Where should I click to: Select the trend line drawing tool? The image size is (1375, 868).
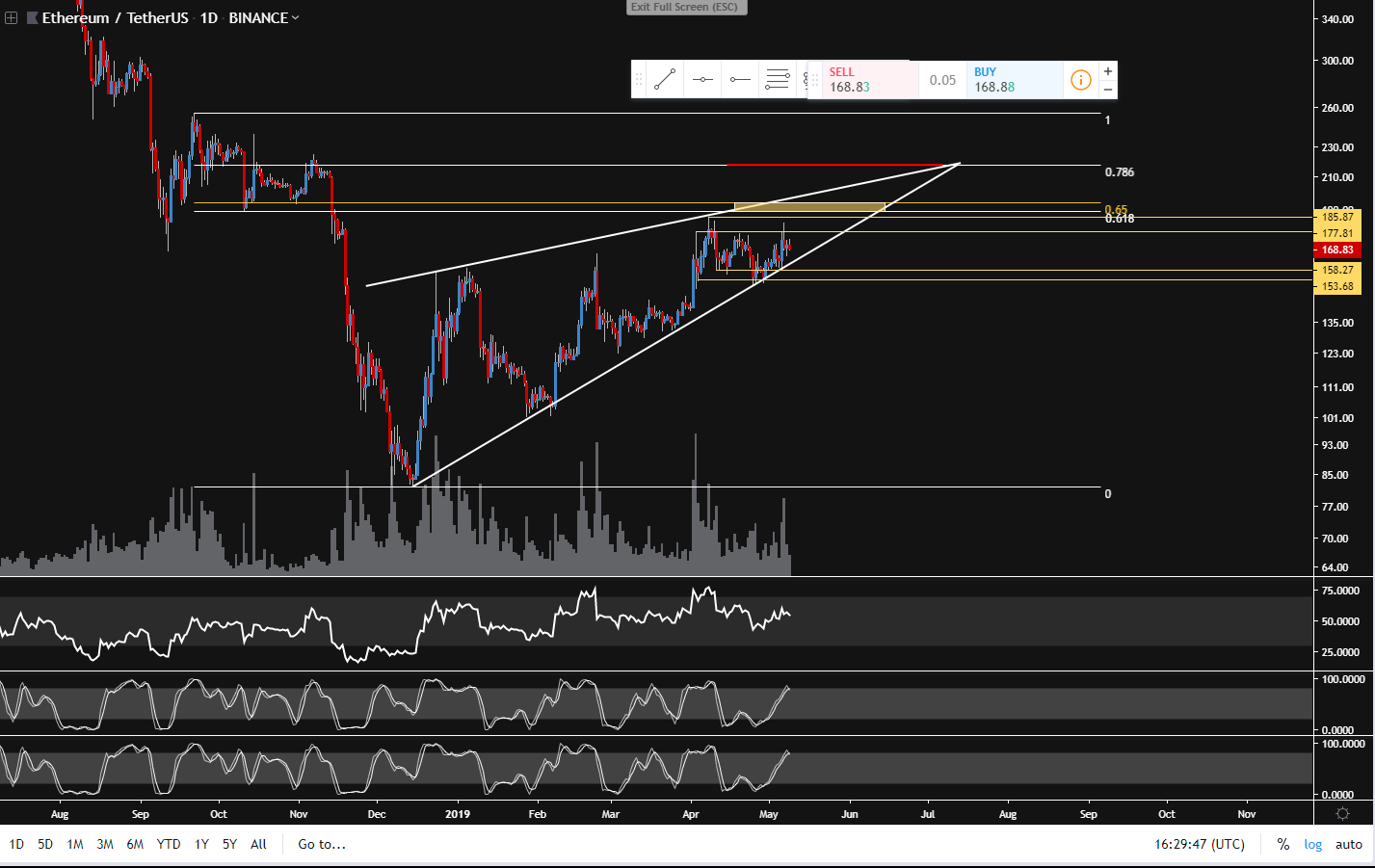pyautogui.click(x=665, y=80)
